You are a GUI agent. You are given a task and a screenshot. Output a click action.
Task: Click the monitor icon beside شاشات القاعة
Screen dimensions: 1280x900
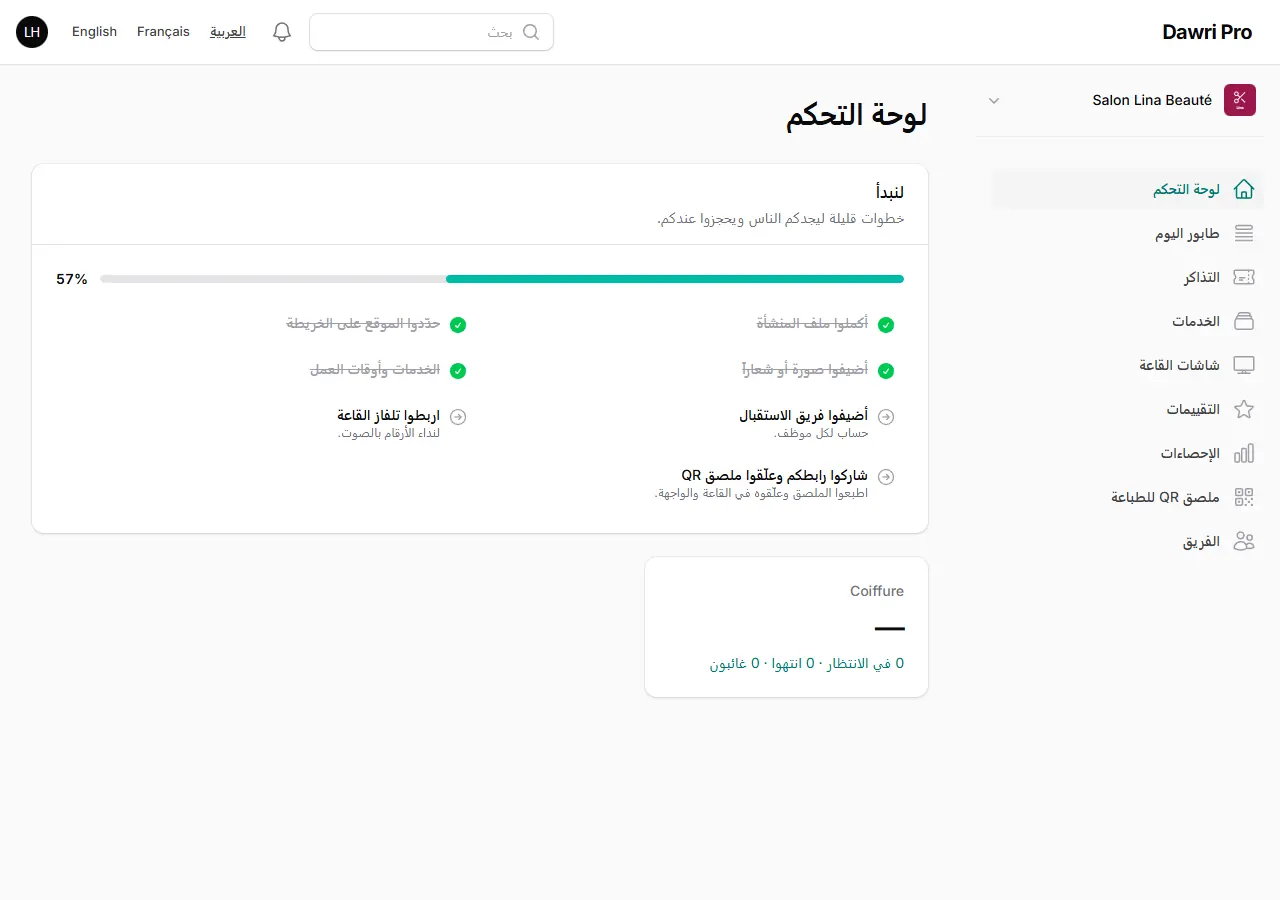[1244, 365]
